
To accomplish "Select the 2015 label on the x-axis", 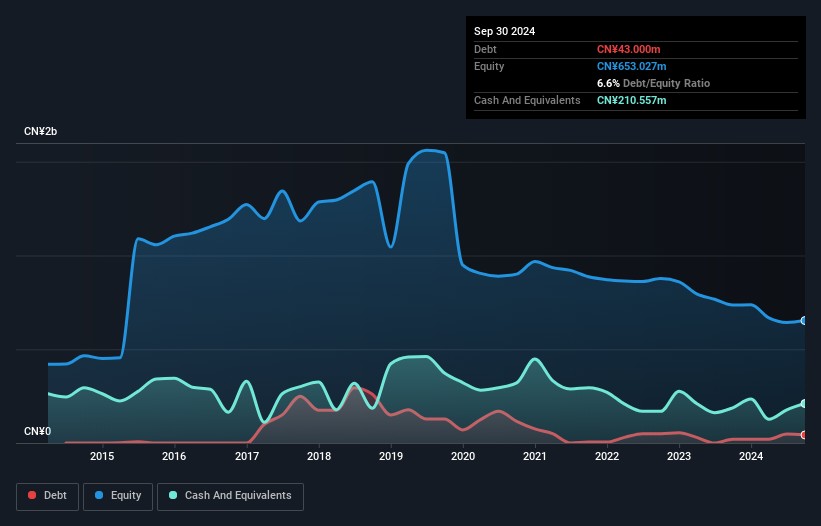I will (102, 457).
